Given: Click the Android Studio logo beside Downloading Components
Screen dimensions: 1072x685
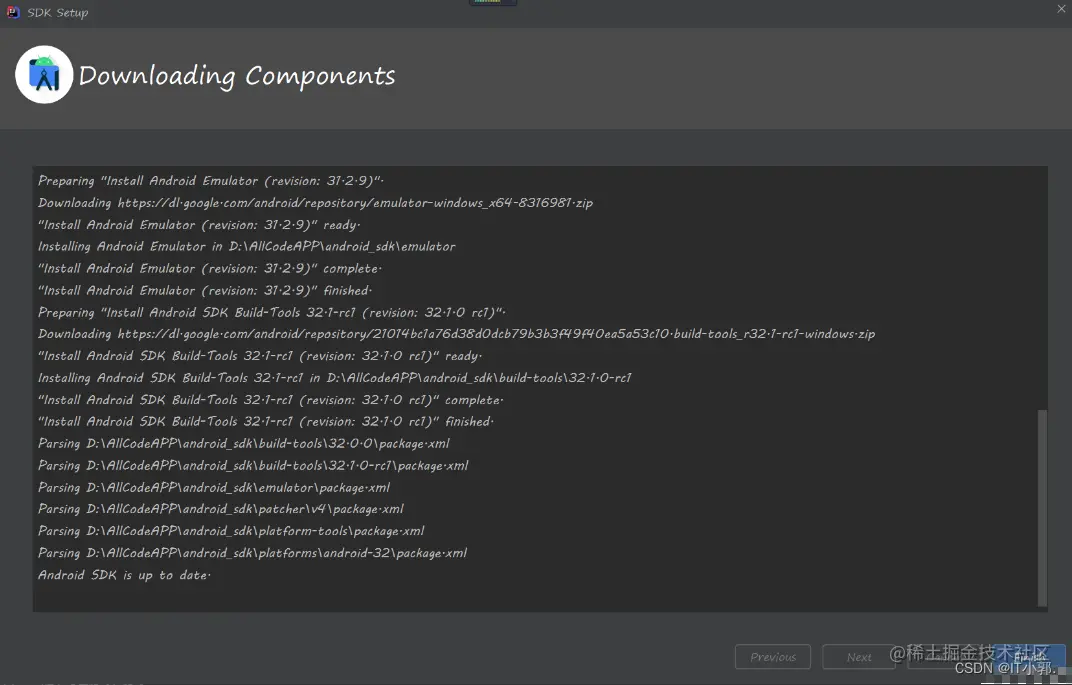Looking at the screenshot, I should tap(44, 75).
